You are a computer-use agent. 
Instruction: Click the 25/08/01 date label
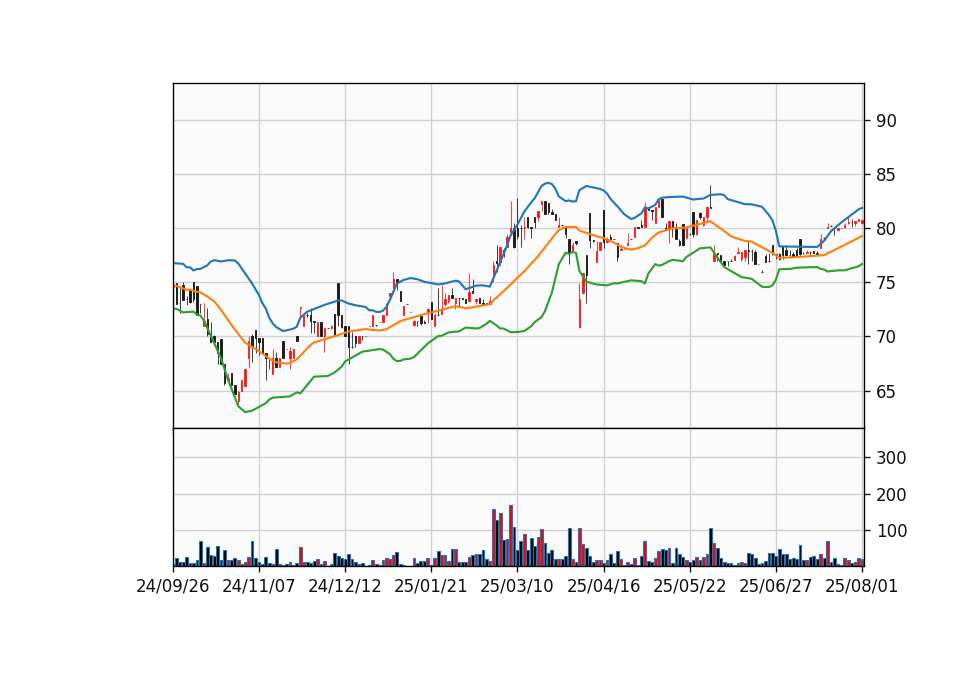(861, 587)
